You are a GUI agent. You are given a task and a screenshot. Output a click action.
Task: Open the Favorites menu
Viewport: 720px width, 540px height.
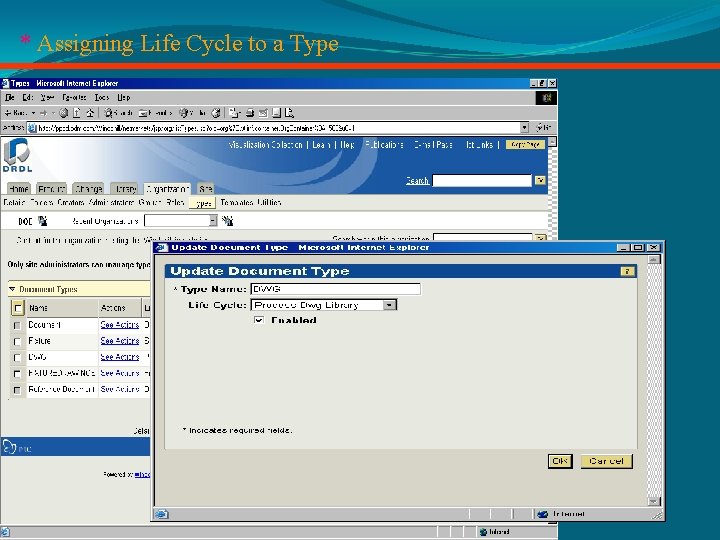pyautogui.click(x=74, y=97)
